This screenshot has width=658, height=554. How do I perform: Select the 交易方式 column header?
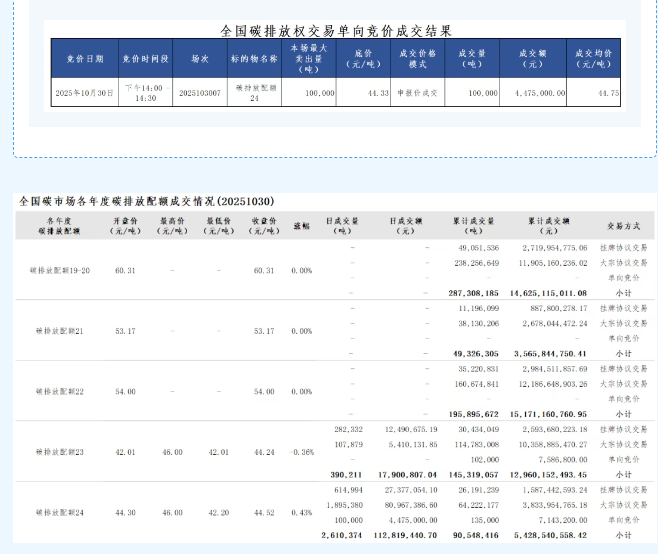(x=623, y=225)
